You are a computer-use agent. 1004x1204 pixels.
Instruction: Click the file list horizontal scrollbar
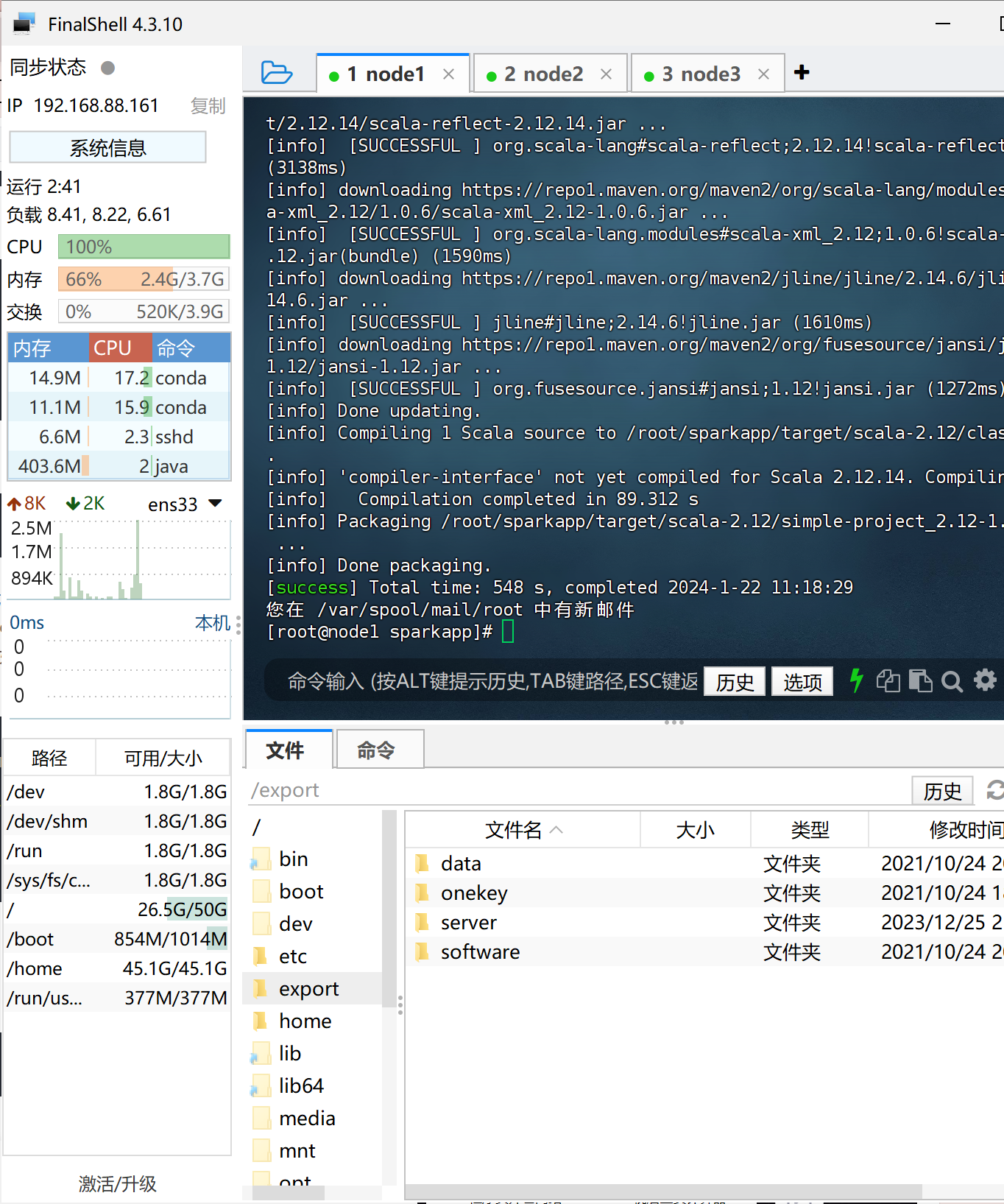pyautogui.click(x=662, y=1191)
